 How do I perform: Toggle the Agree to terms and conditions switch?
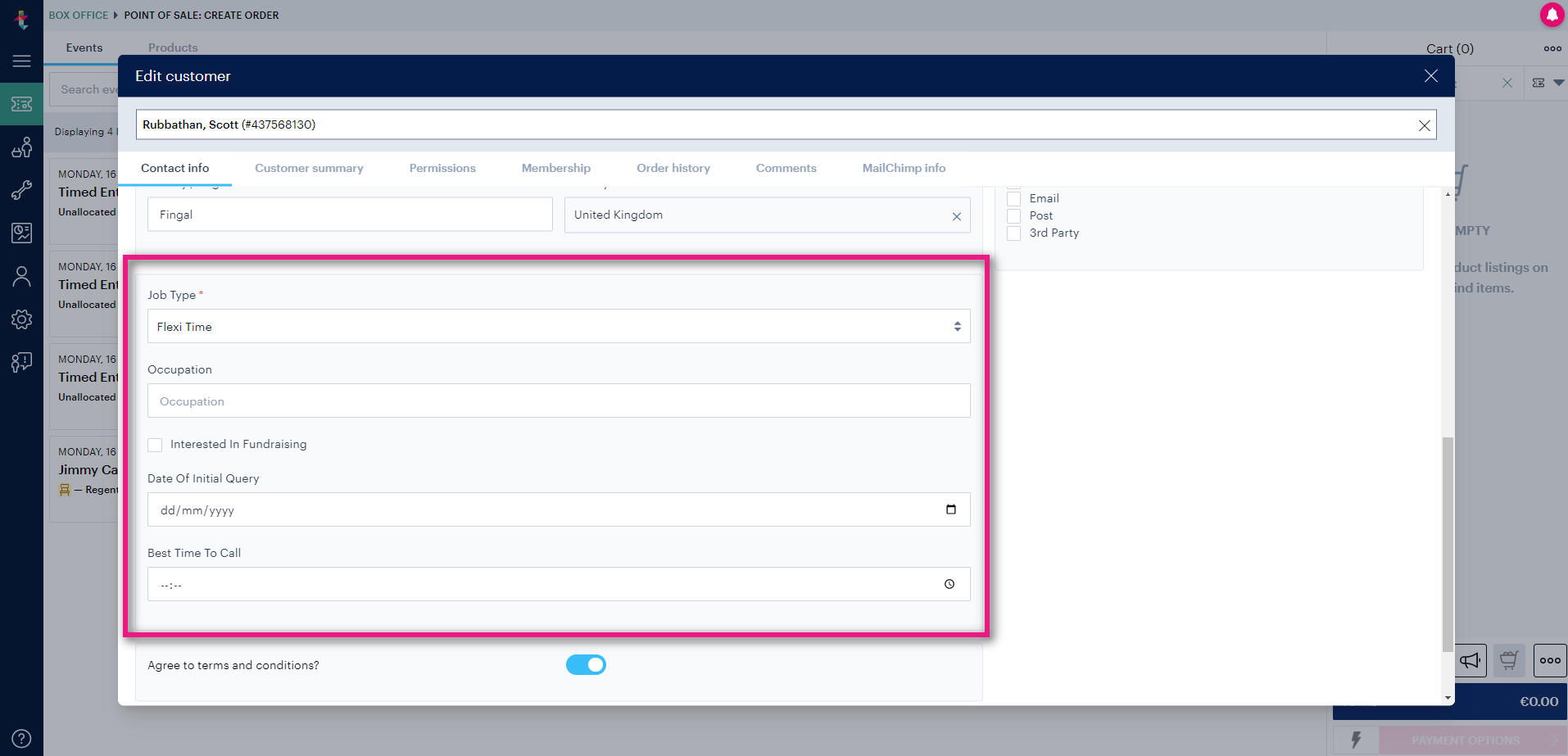pyautogui.click(x=586, y=665)
